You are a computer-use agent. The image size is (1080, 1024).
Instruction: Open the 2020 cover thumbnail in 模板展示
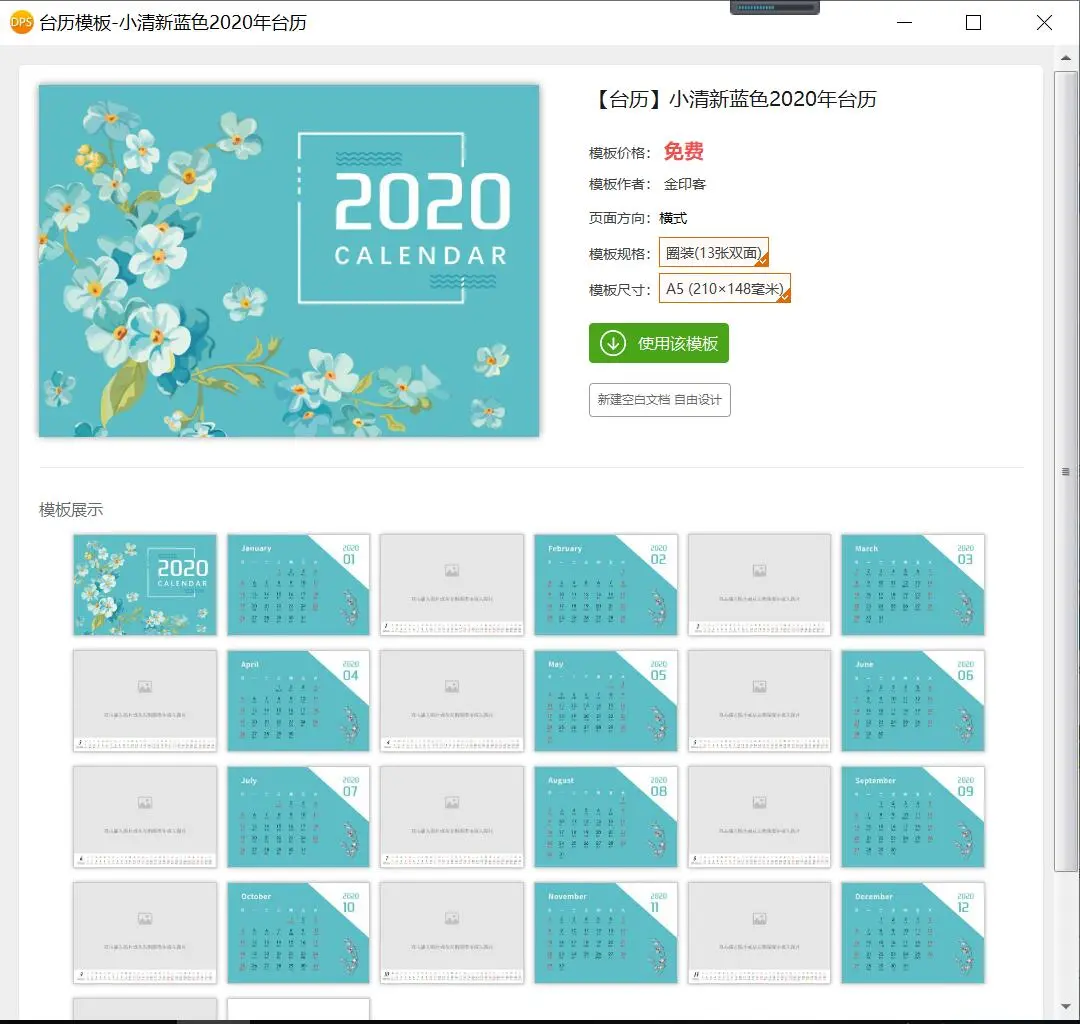pyautogui.click(x=145, y=585)
